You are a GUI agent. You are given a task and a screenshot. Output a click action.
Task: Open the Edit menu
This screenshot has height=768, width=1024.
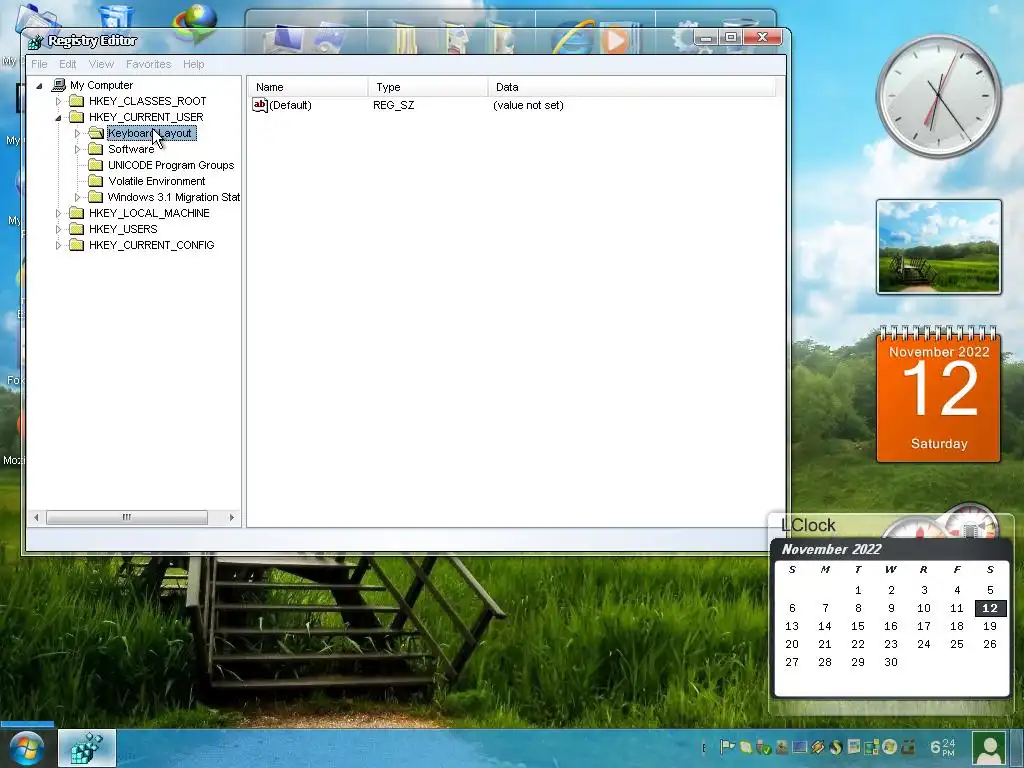point(67,64)
